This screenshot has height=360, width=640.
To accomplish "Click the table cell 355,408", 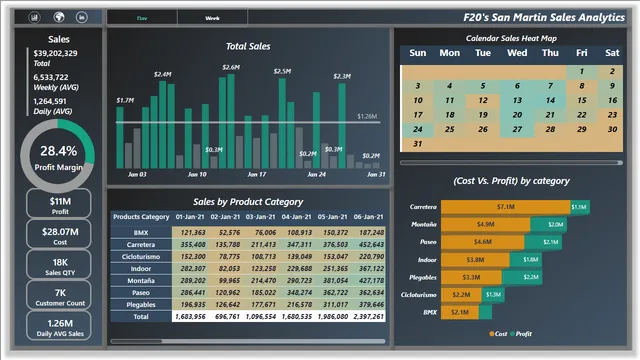I will [193, 244].
